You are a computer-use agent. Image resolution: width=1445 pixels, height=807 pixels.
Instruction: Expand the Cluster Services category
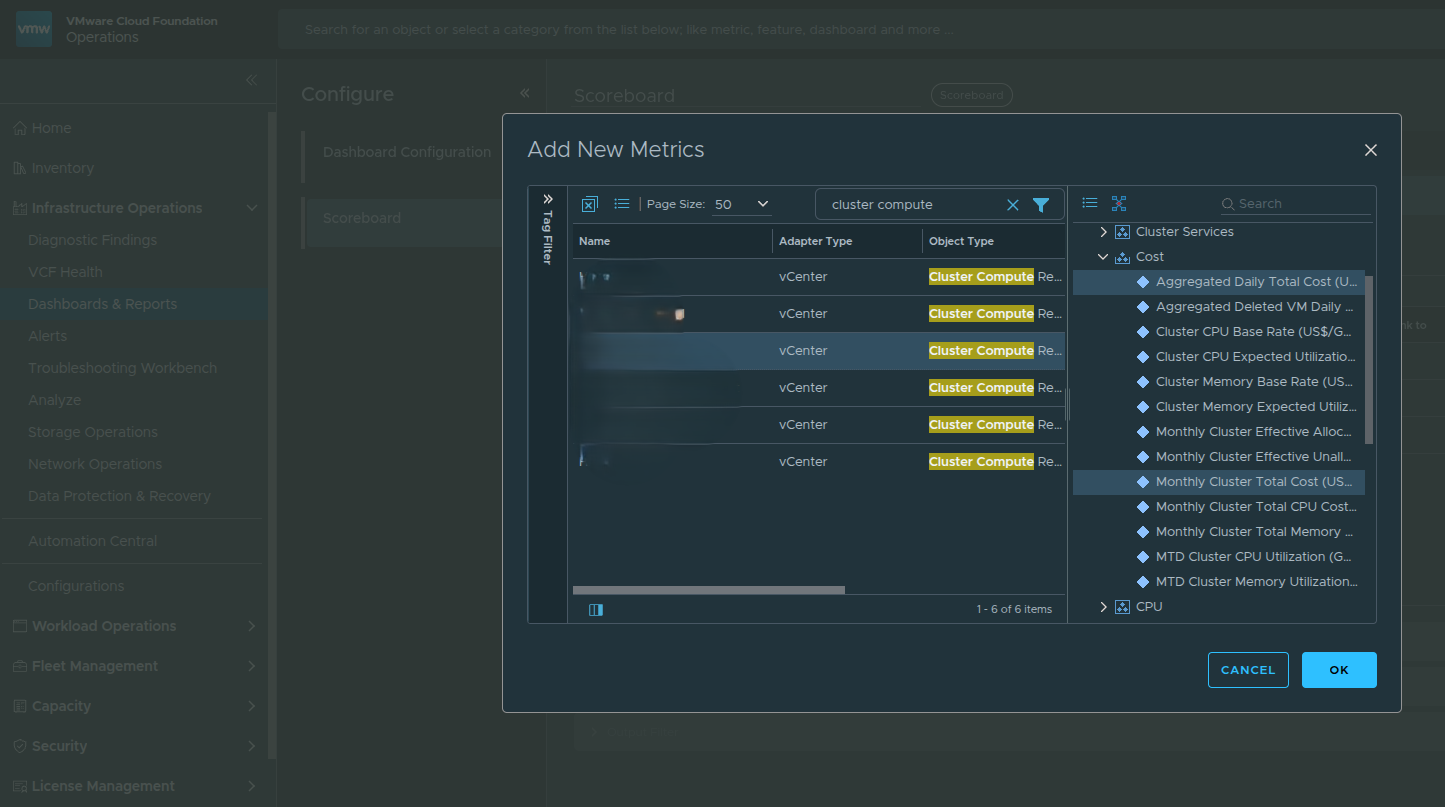point(1103,231)
